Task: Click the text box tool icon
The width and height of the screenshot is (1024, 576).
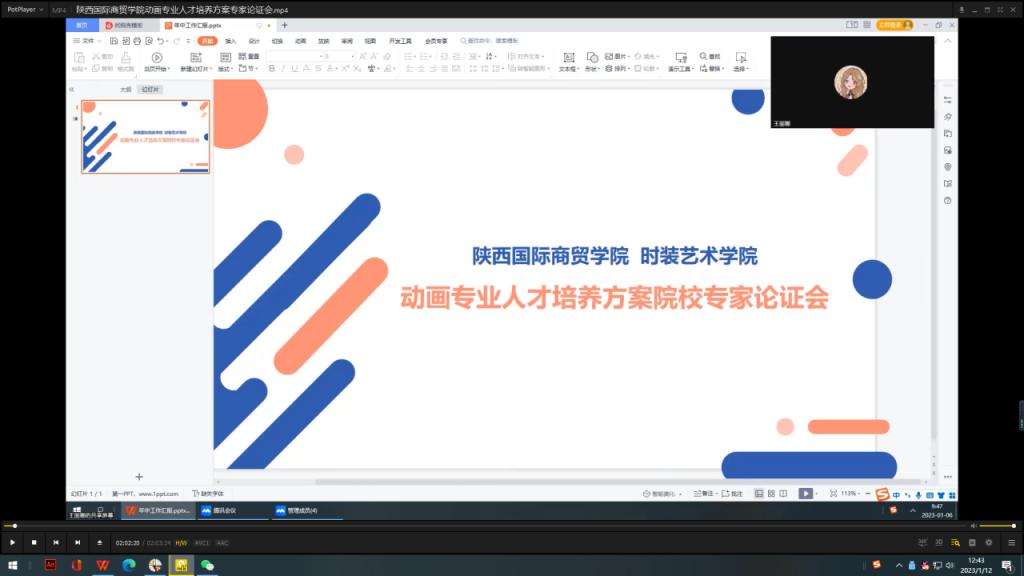Action: point(567,58)
